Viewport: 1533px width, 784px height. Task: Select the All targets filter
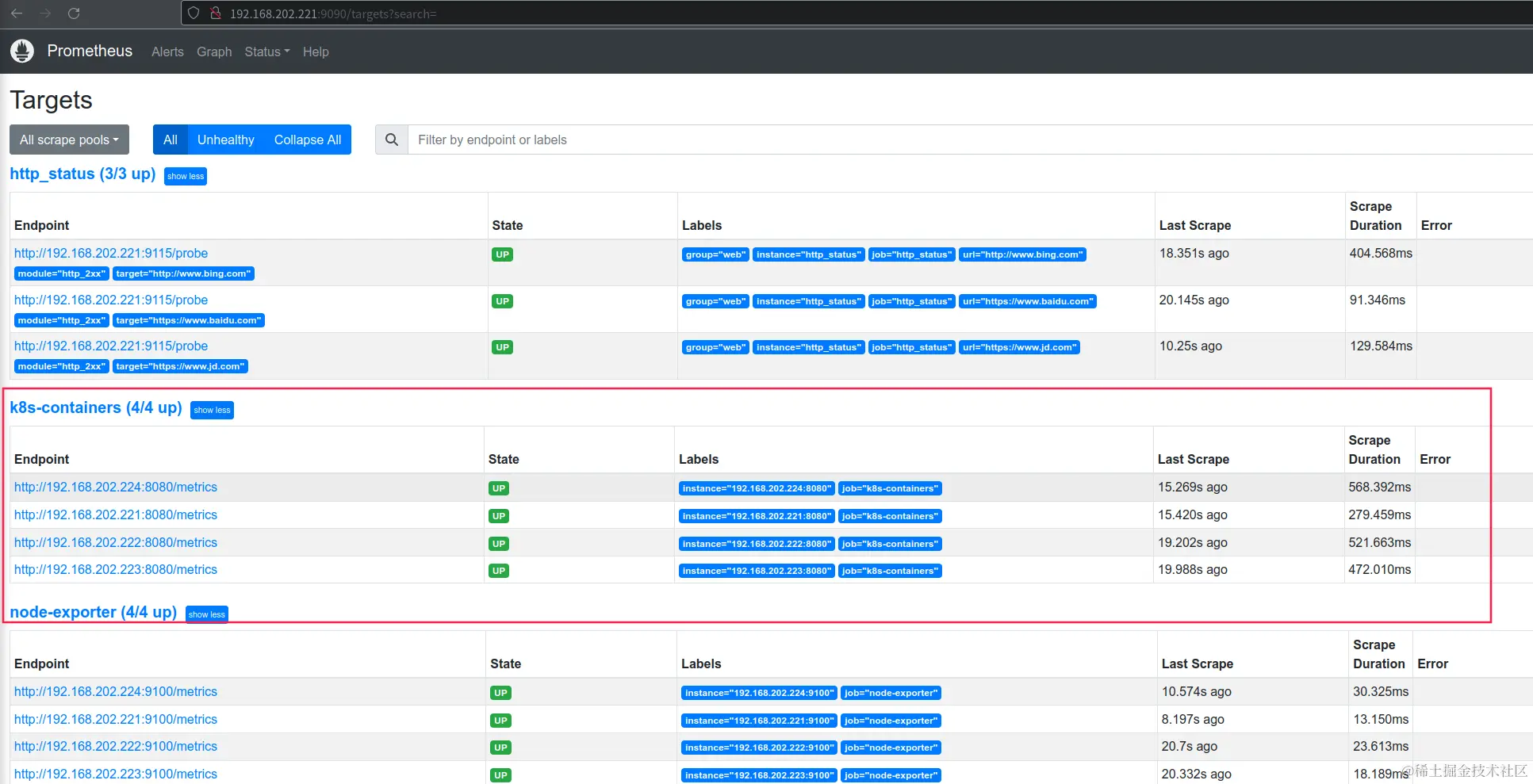point(171,140)
